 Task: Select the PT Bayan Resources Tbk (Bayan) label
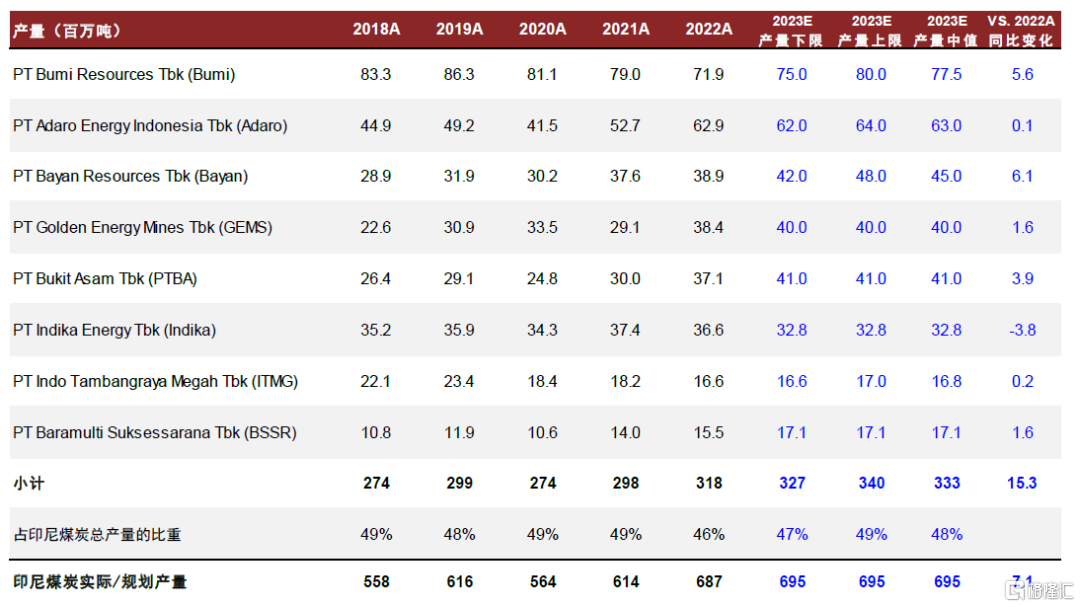point(130,176)
